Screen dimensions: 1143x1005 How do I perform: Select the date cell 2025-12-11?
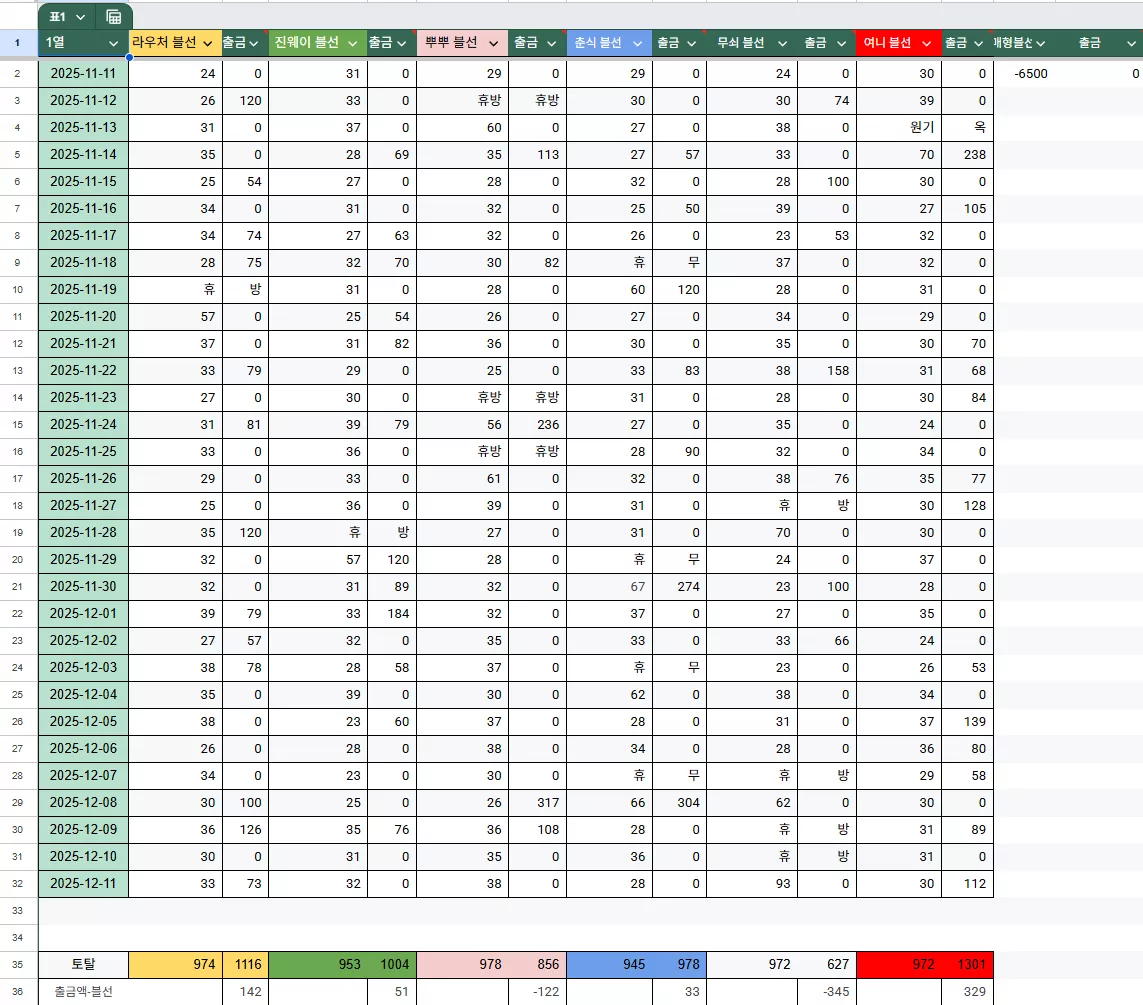pos(83,883)
